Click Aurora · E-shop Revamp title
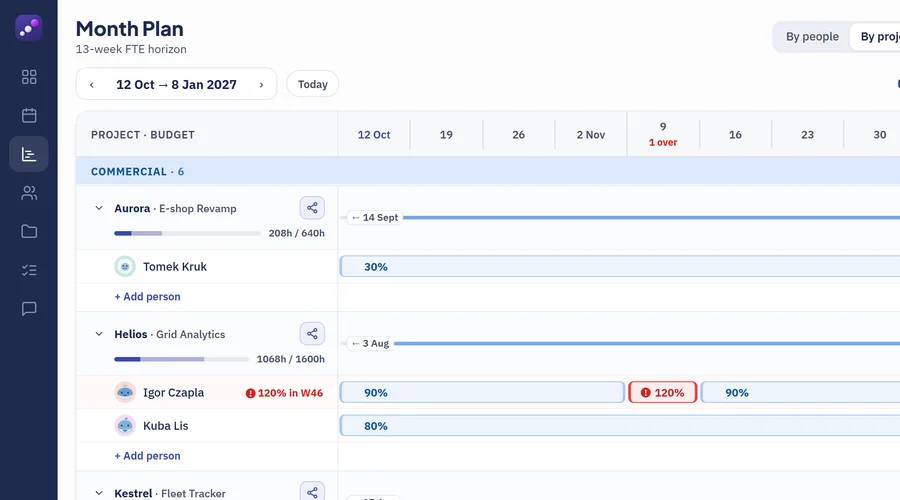Screen dimensions: 900x500 (175, 208)
